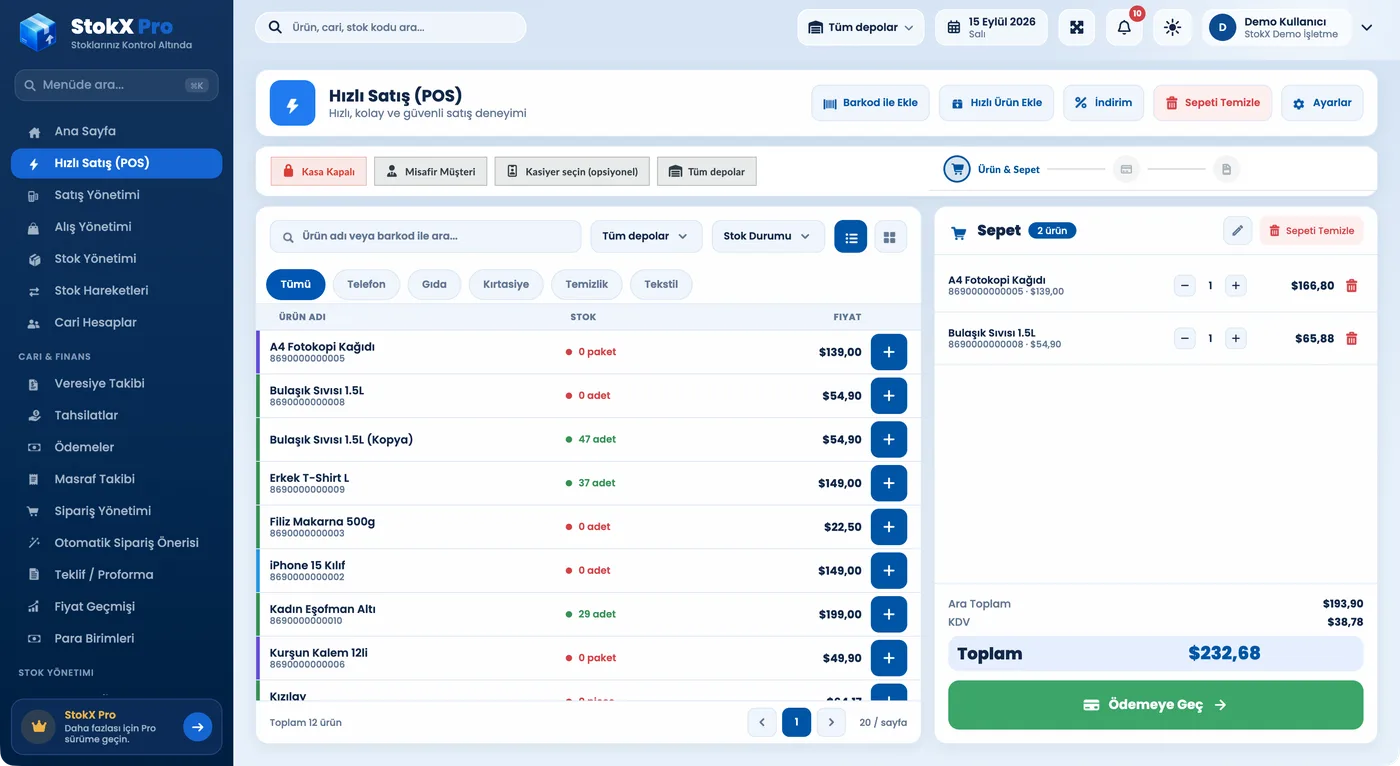Go to next page of products

coord(831,722)
